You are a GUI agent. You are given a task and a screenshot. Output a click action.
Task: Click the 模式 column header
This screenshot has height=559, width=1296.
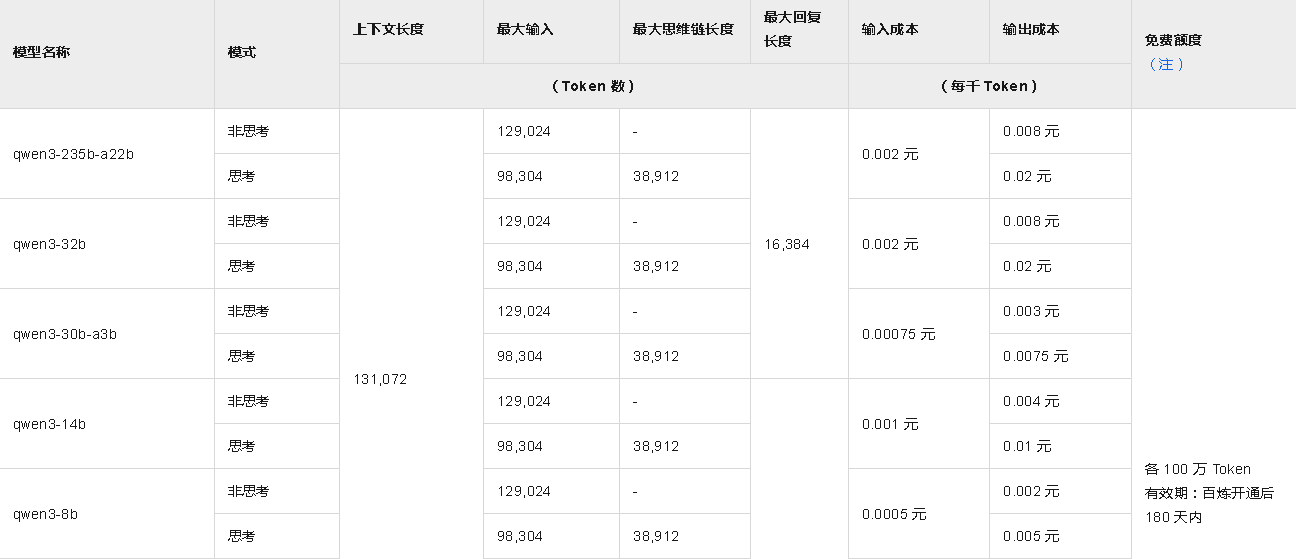coord(242,52)
